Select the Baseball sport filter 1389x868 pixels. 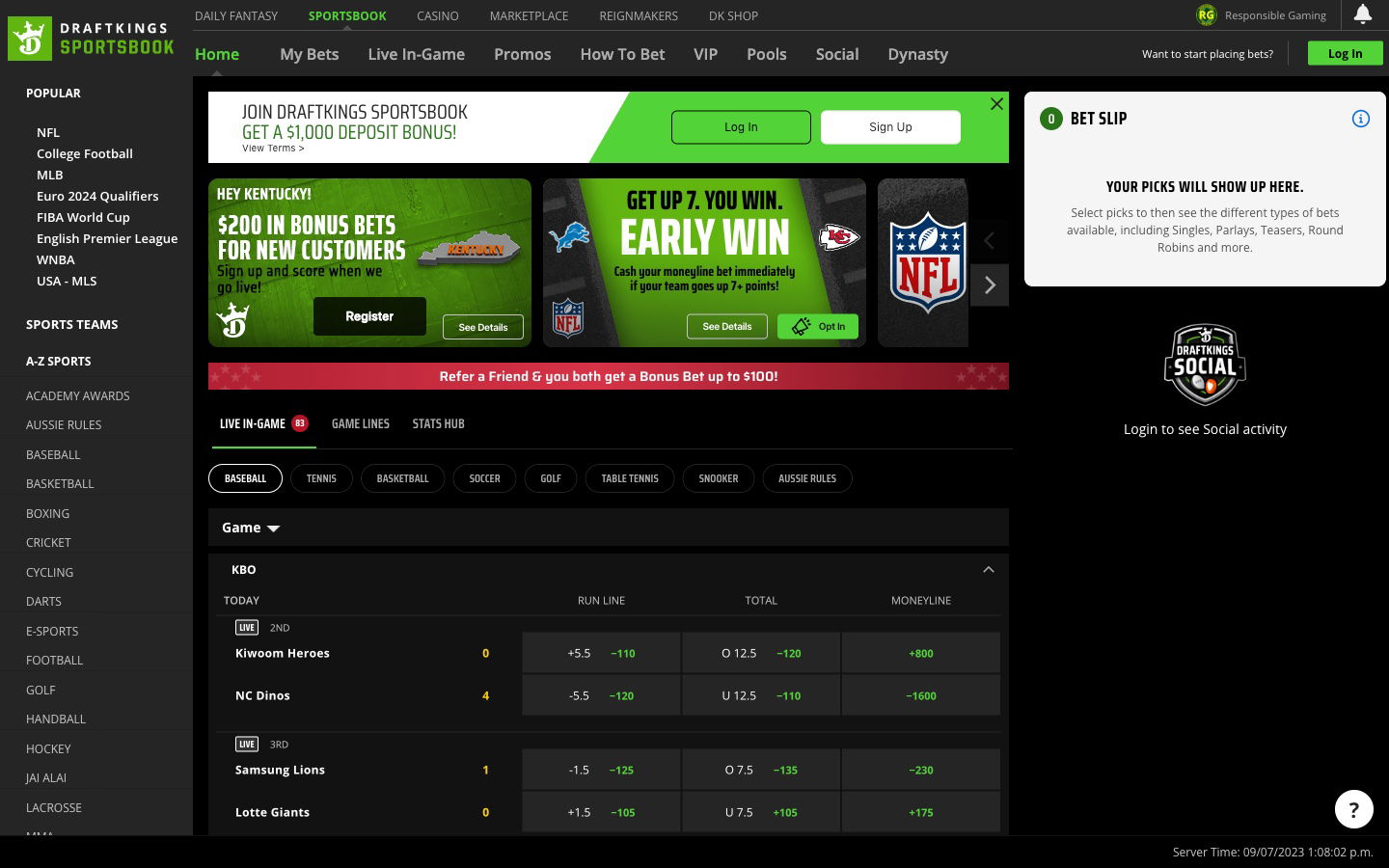pos(245,478)
